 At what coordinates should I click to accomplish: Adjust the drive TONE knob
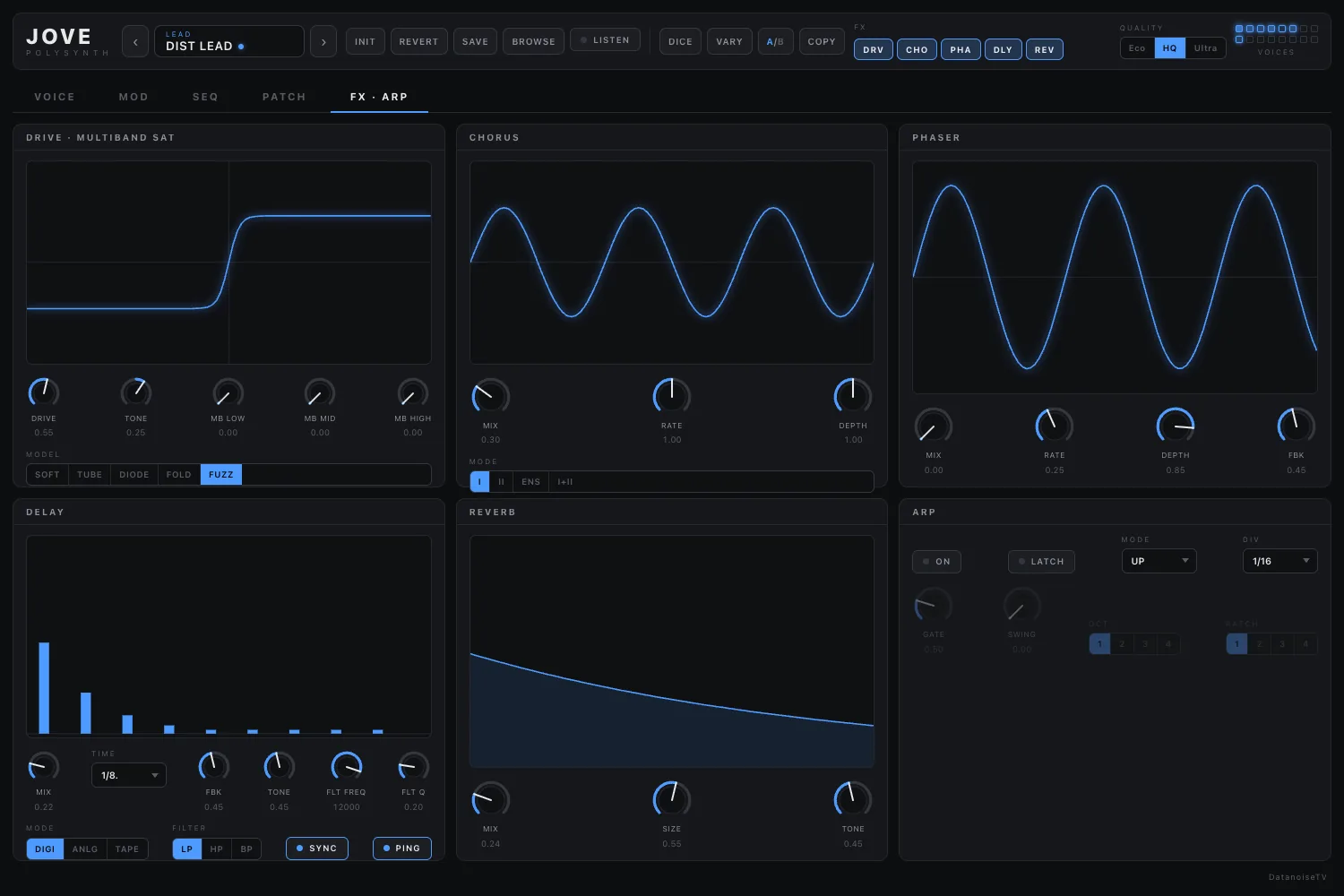click(136, 392)
